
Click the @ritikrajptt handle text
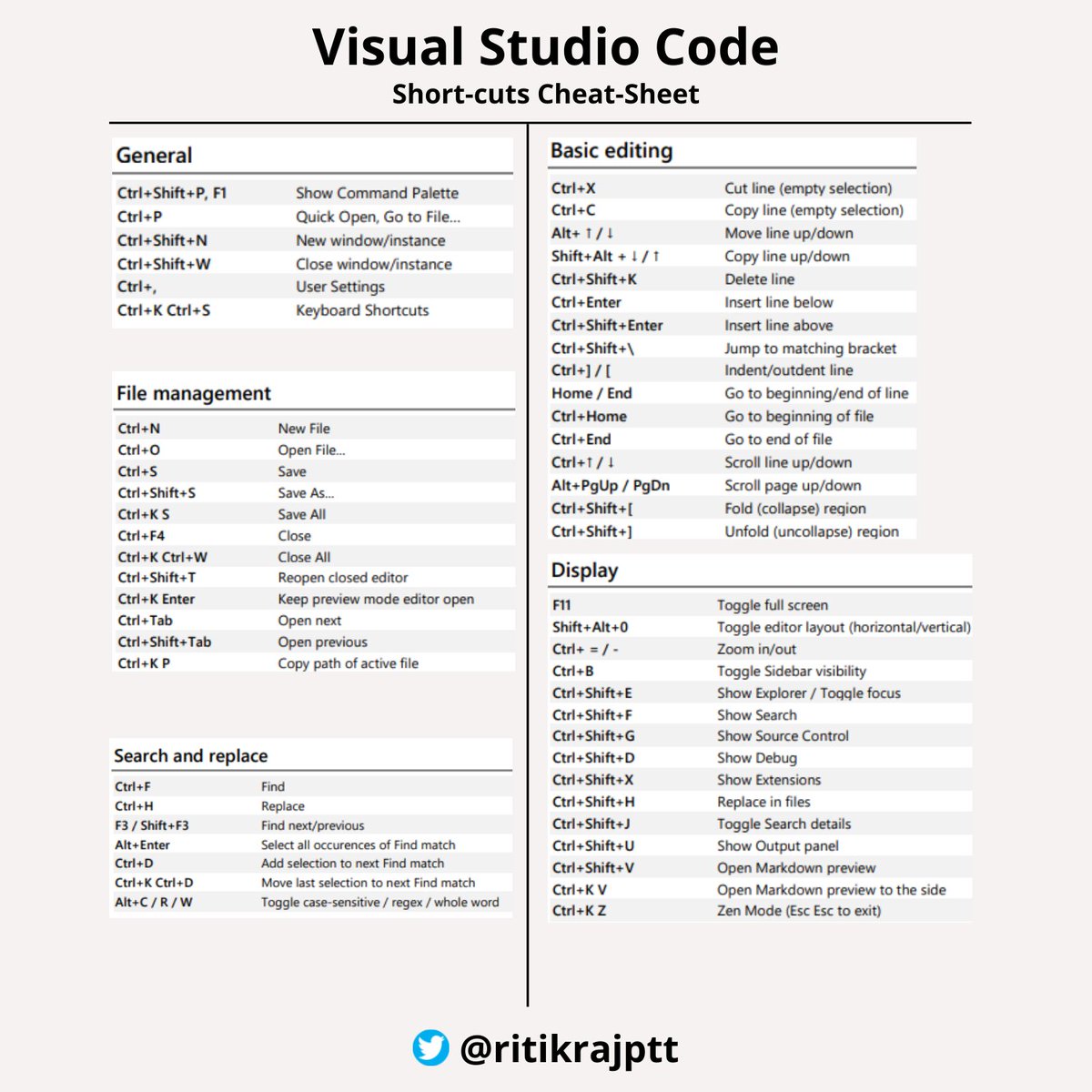click(570, 1049)
